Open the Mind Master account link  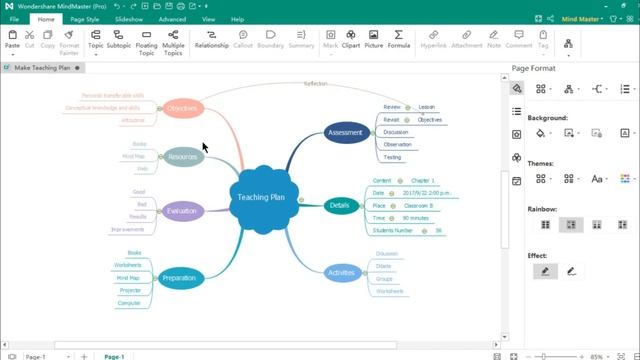point(582,19)
